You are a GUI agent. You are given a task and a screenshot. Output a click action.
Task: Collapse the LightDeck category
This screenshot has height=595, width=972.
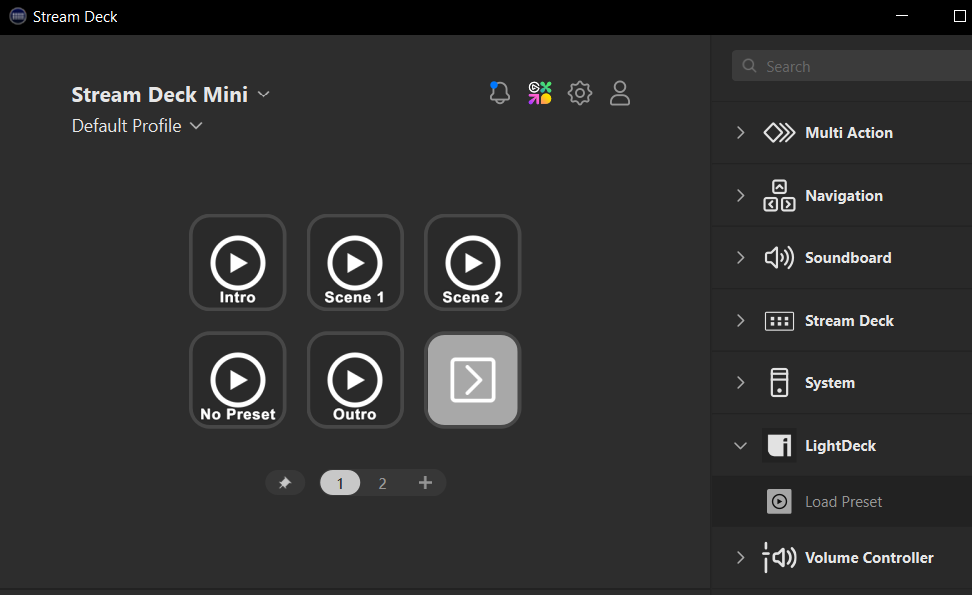(x=740, y=446)
